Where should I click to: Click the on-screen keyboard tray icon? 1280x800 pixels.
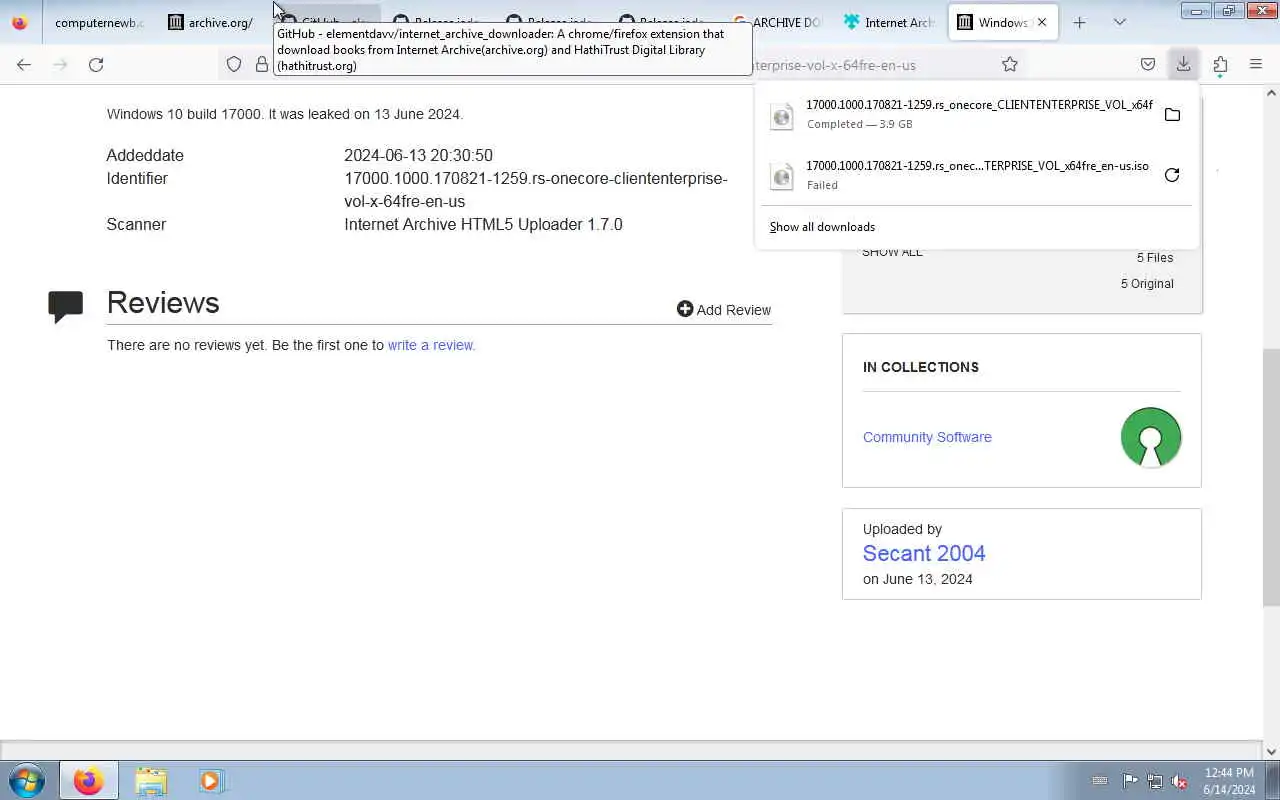[1100, 781]
